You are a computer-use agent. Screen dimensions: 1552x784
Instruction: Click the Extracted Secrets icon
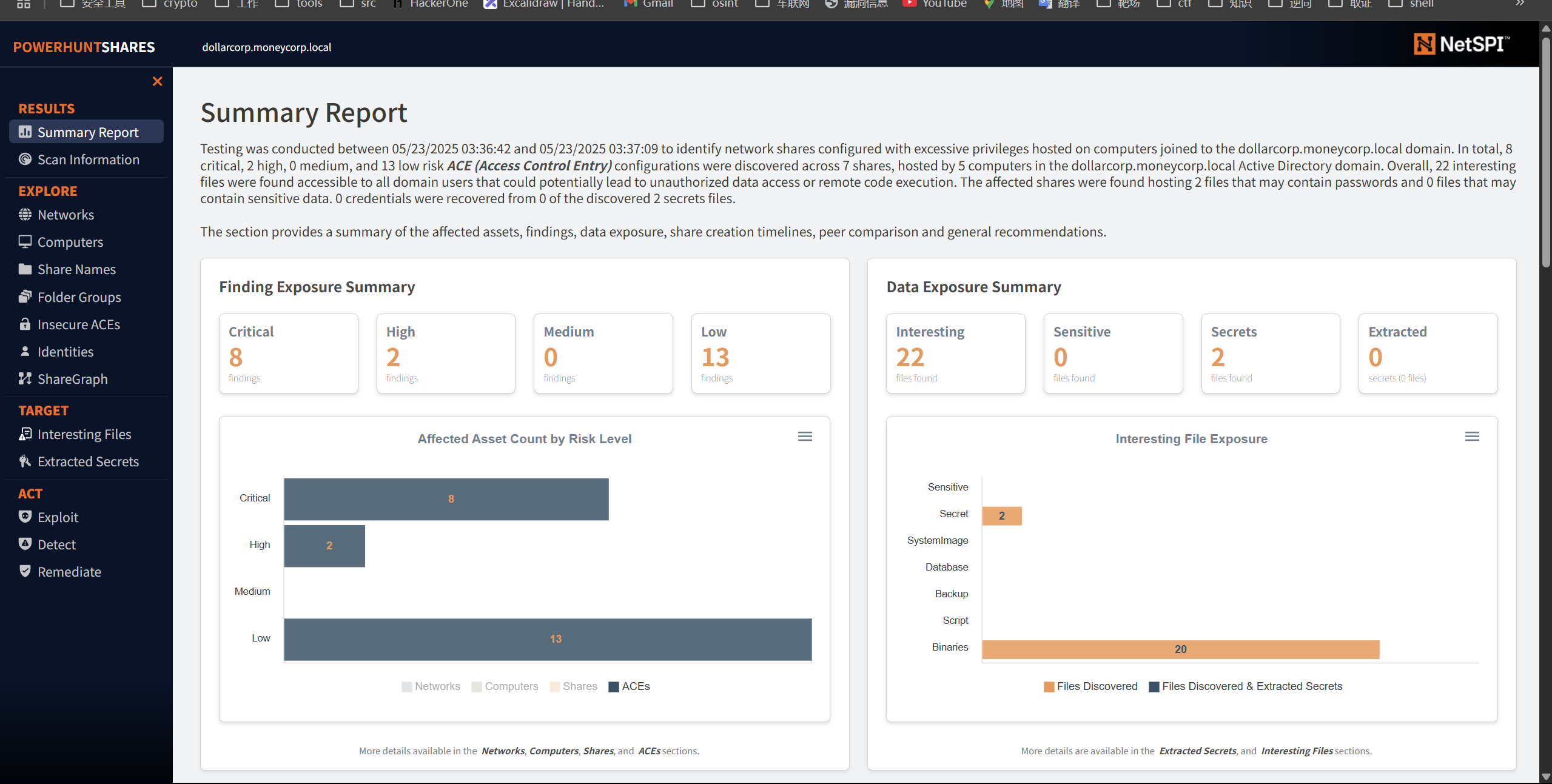click(x=25, y=461)
